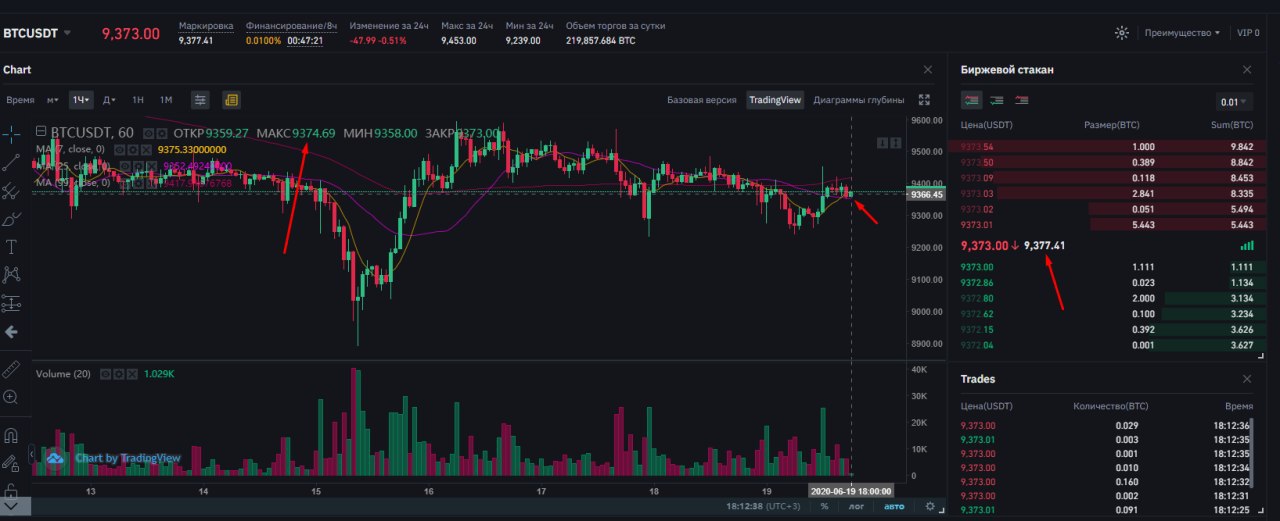Click ask price 9373.01 in order book
Viewport: 1280px width, 521px height.
(977, 223)
